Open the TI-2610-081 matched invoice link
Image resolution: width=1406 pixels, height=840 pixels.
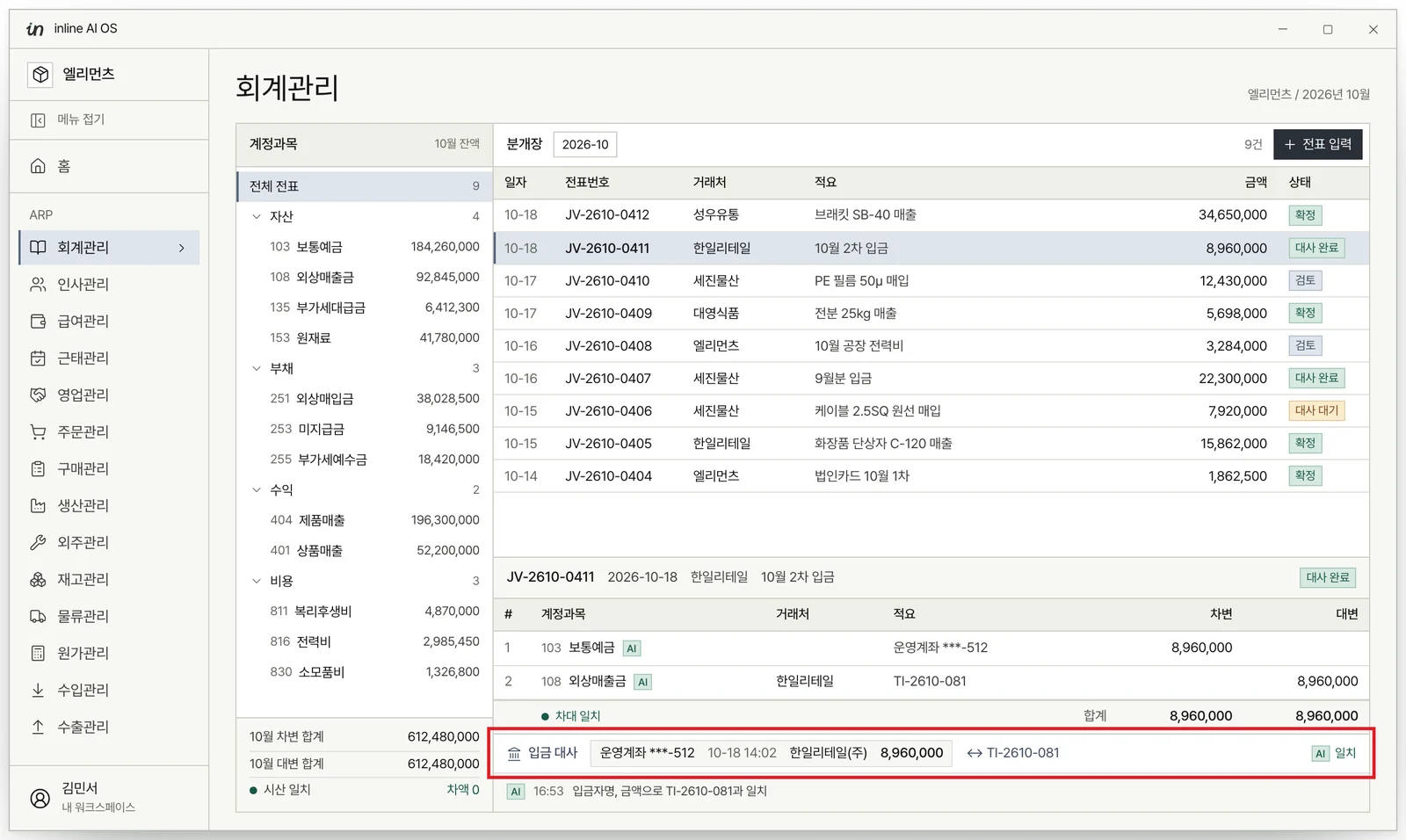(1013, 753)
